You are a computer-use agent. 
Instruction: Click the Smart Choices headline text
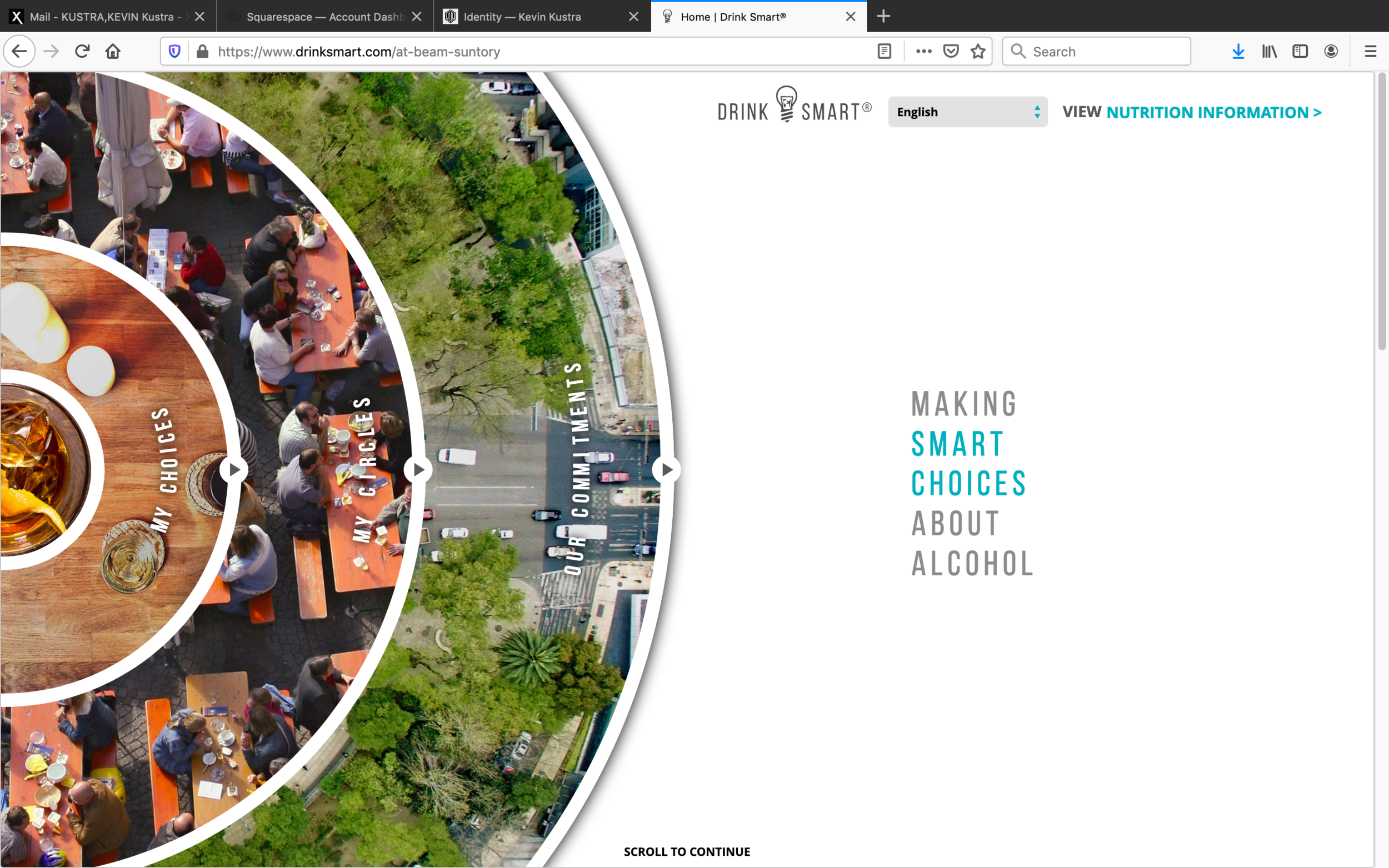[x=970, y=464]
